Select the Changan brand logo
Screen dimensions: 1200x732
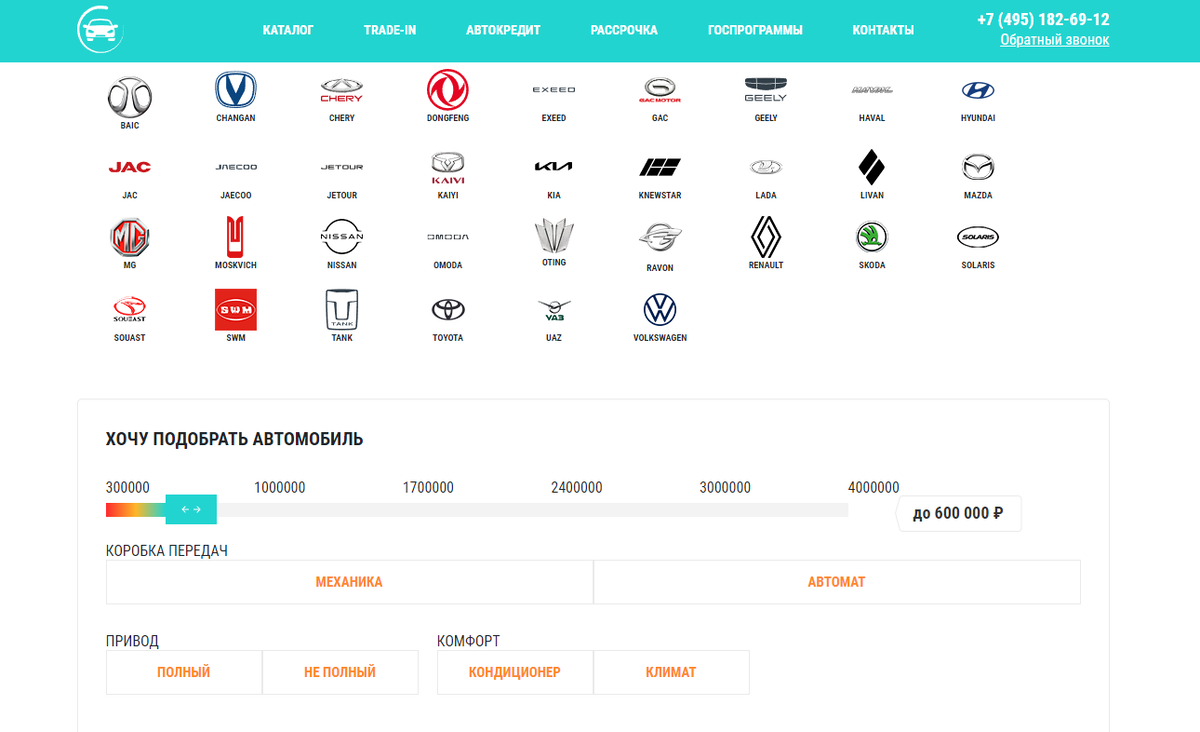(236, 90)
